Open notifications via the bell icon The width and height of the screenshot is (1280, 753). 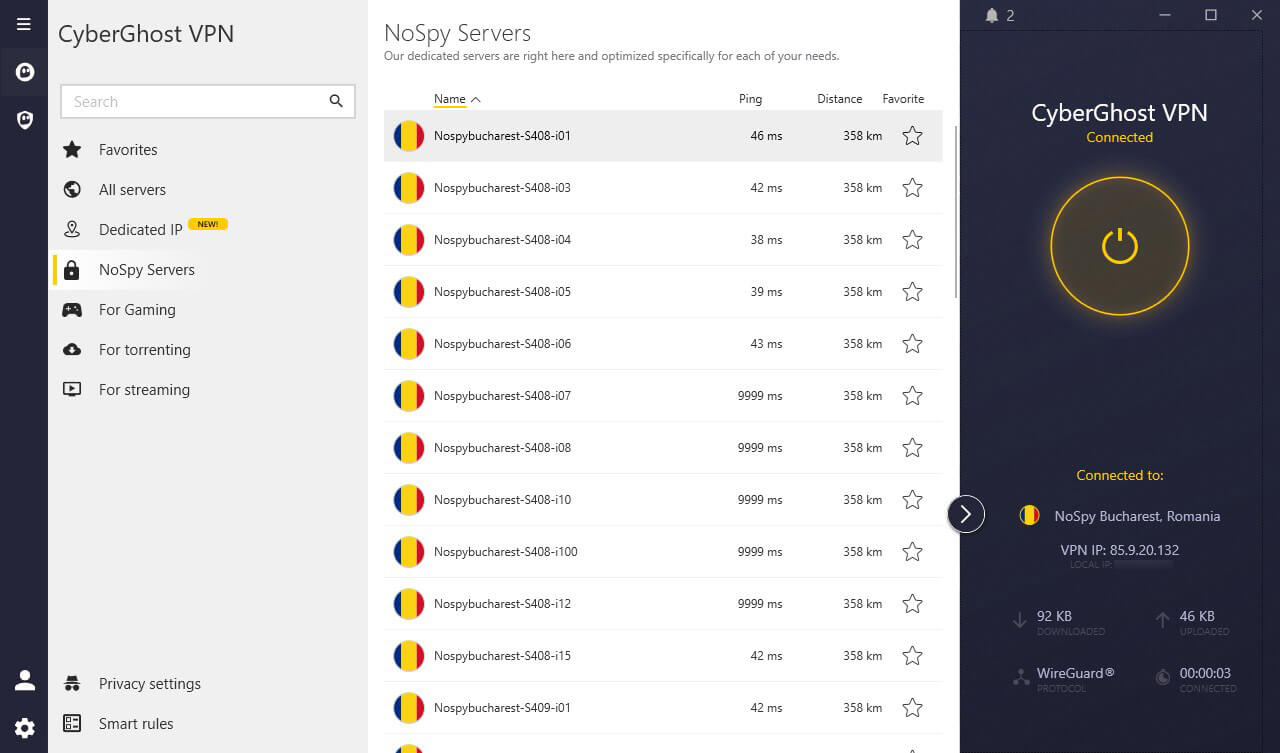pos(991,15)
